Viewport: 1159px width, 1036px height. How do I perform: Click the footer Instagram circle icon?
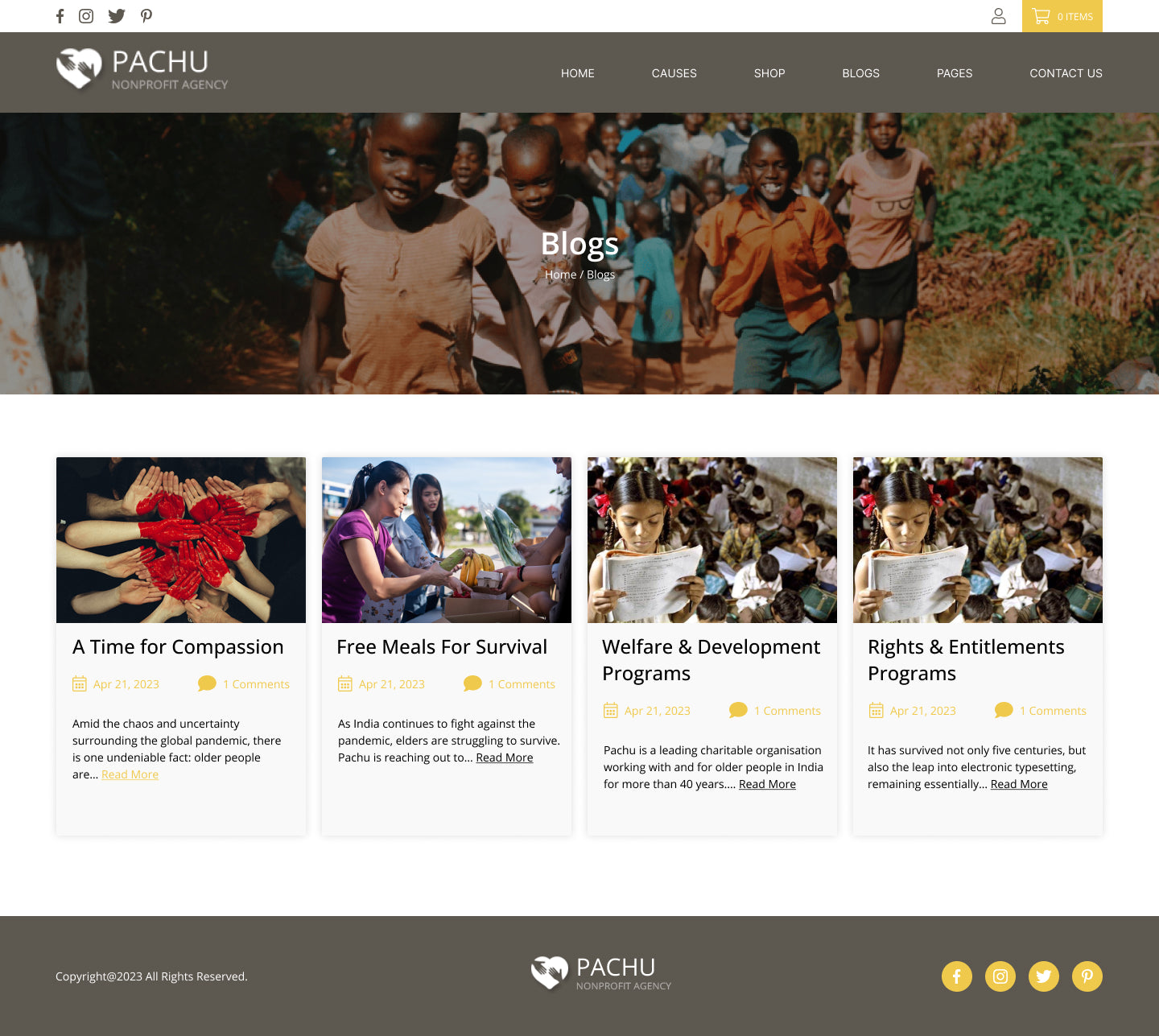coord(1000,976)
